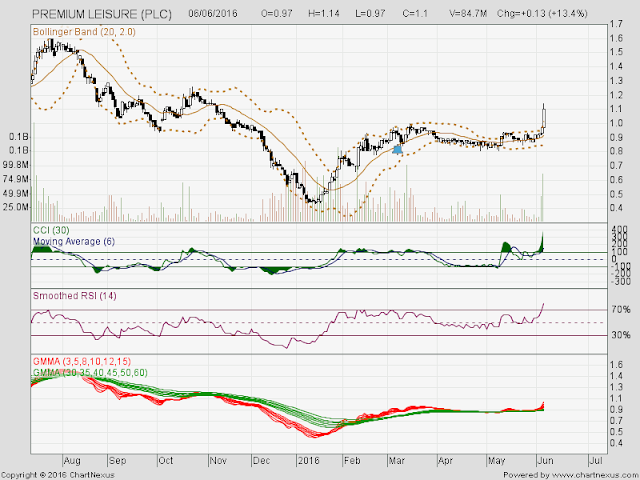This screenshot has width=640, height=480.
Task: Click the Copyright © 2016 ChartNexus text
Action: pyautogui.click(x=58, y=475)
